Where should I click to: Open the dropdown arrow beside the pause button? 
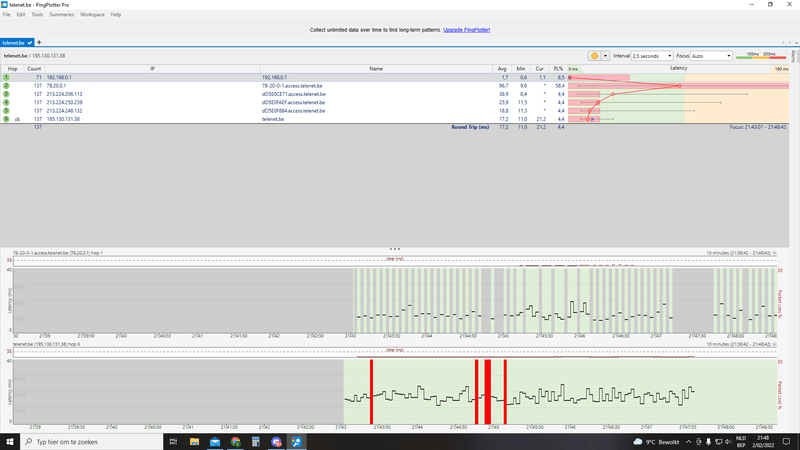605,56
